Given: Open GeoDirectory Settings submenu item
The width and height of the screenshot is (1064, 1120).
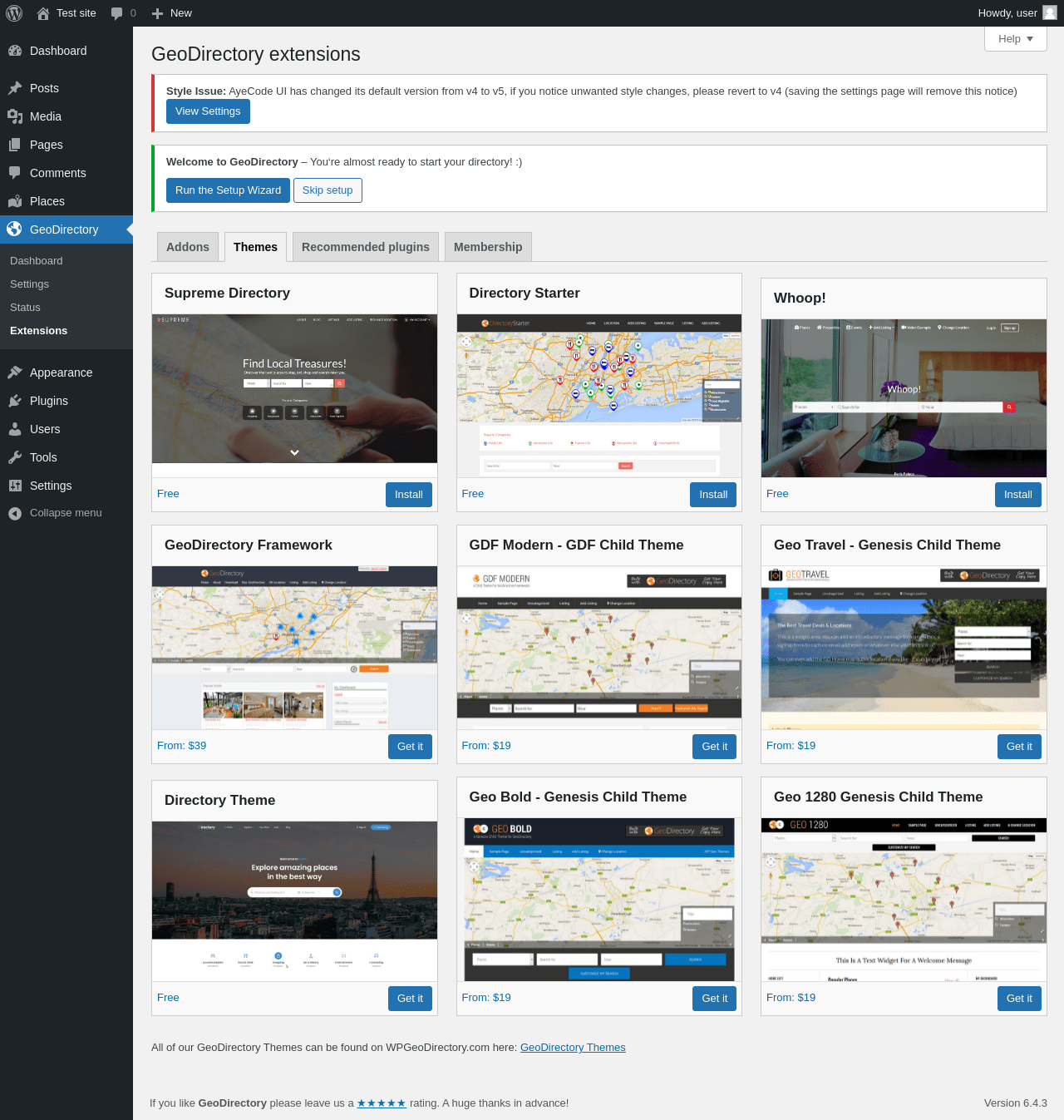Looking at the screenshot, I should (x=29, y=284).
